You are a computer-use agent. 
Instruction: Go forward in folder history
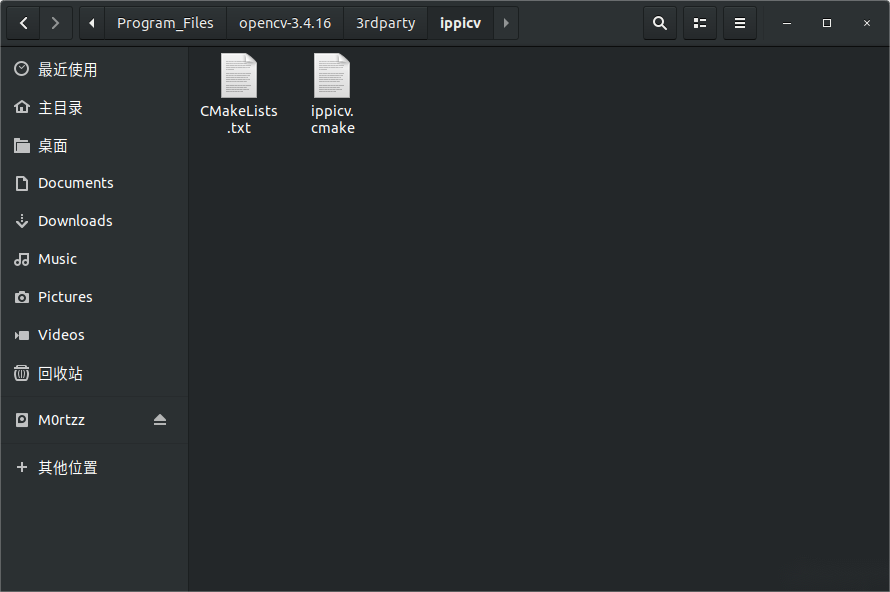55,23
